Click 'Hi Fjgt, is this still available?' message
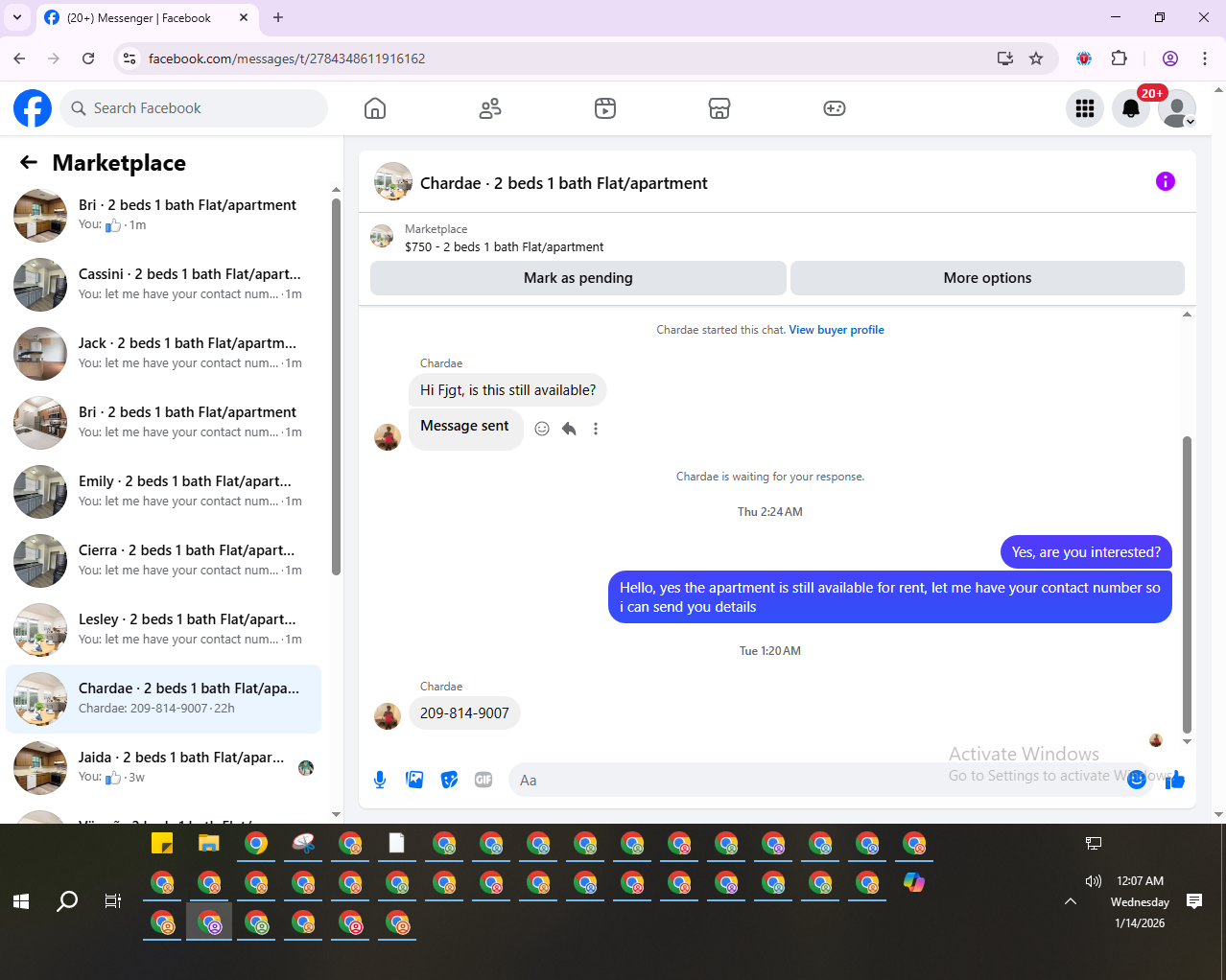Screen dimensions: 1226x980 [x=507, y=390]
